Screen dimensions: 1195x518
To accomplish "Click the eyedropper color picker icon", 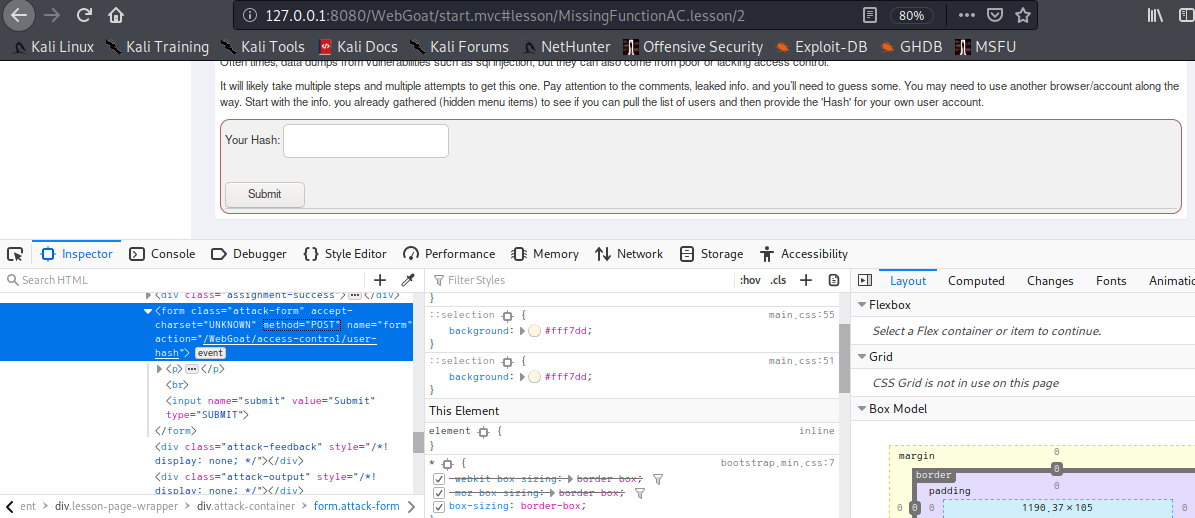I will pyautogui.click(x=408, y=280).
